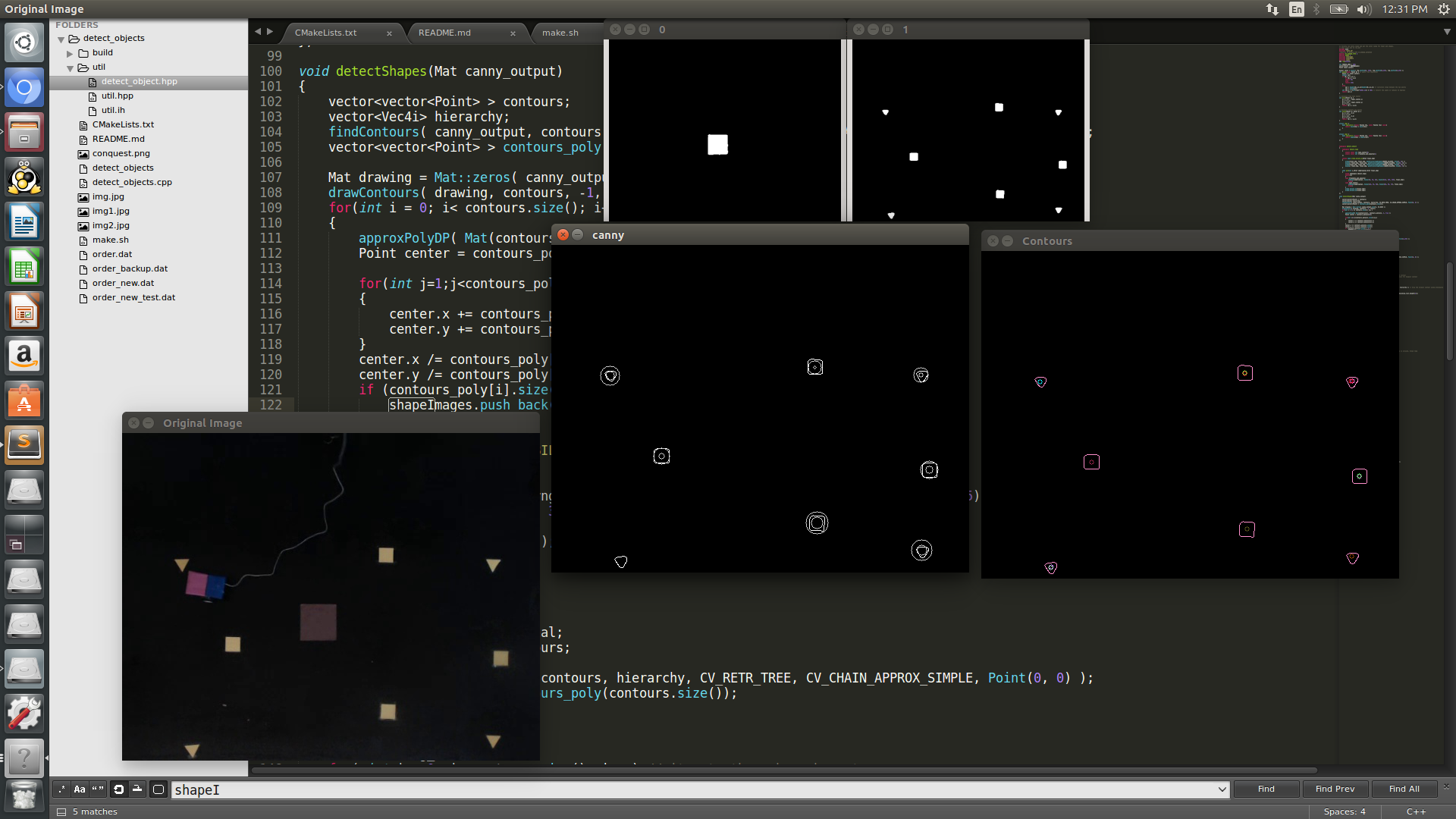Open search history dropdown arrow
The height and width of the screenshot is (819, 1456).
(1222, 789)
